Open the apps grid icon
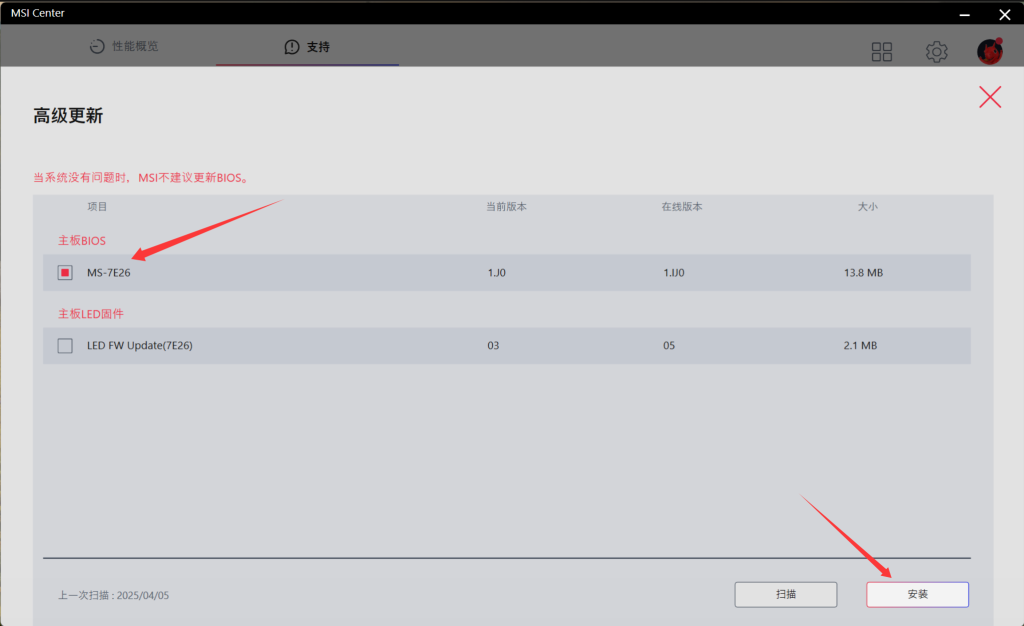This screenshot has width=1024, height=626. point(882,52)
